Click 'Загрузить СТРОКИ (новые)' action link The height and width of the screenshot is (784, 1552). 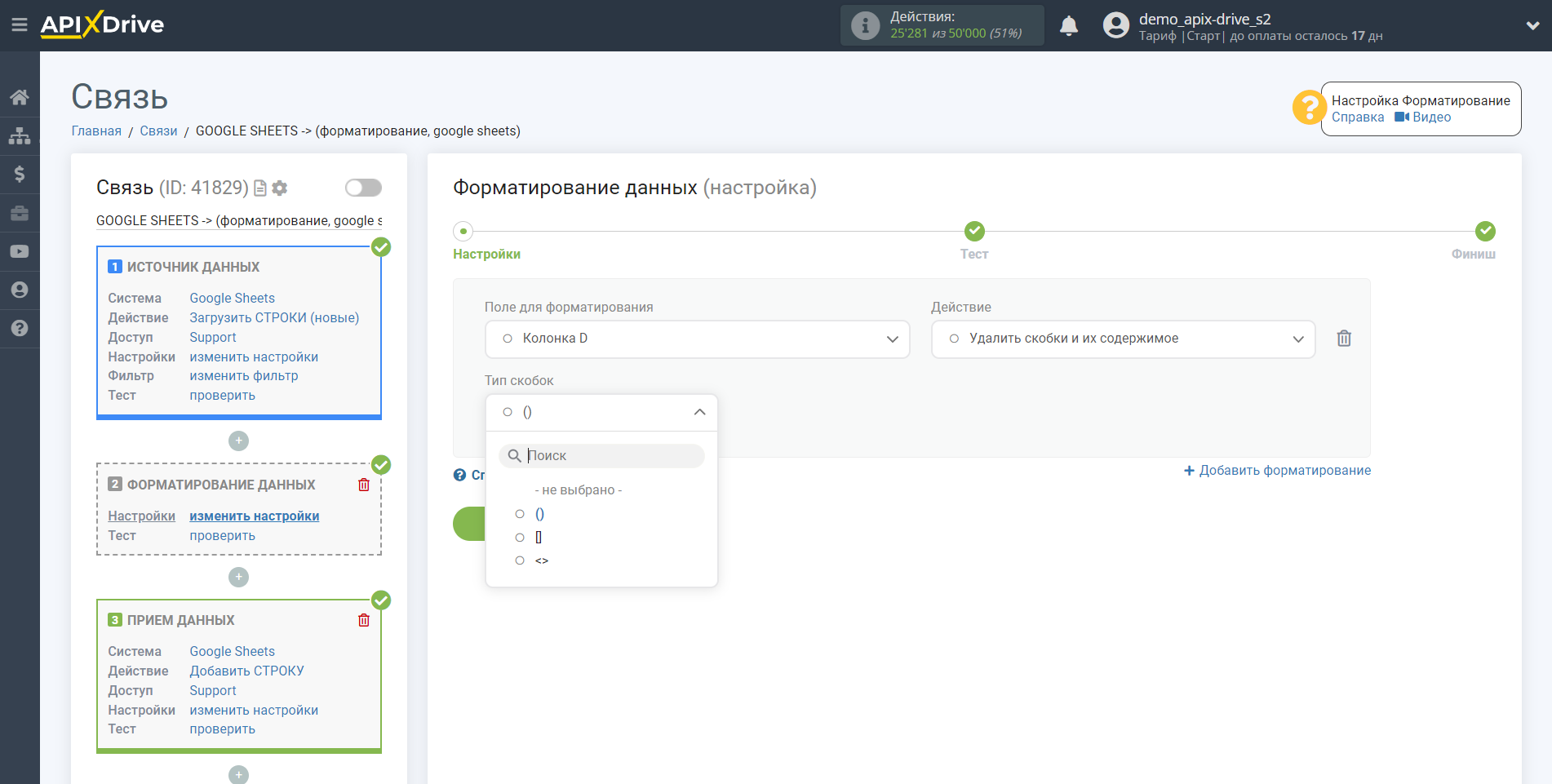tap(274, 317)
